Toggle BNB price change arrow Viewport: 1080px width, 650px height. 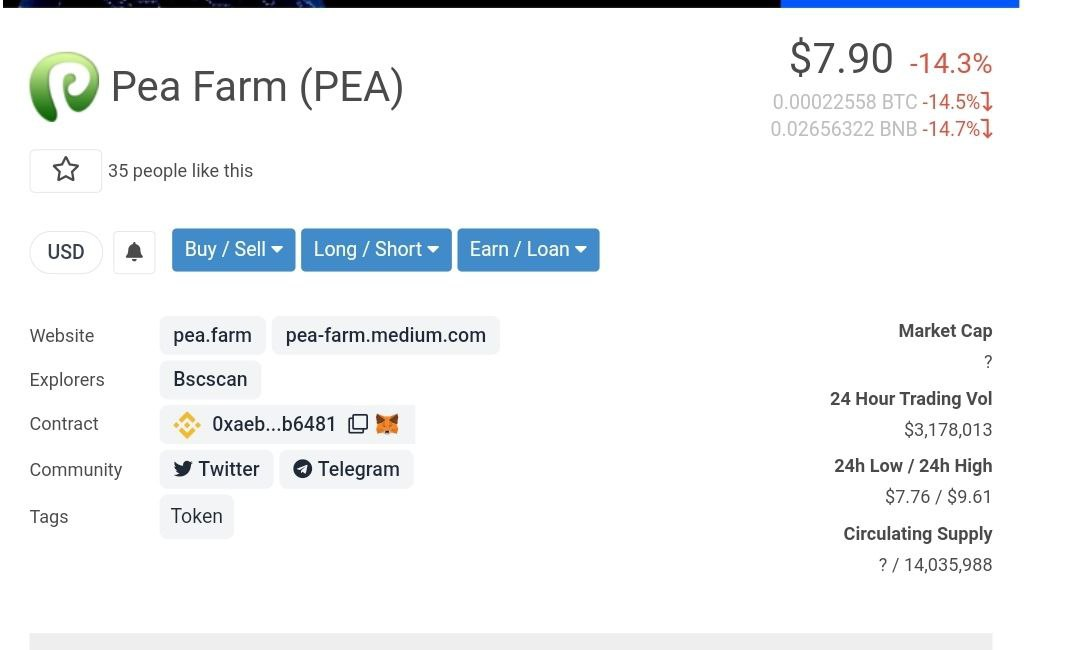click(987, 129)
